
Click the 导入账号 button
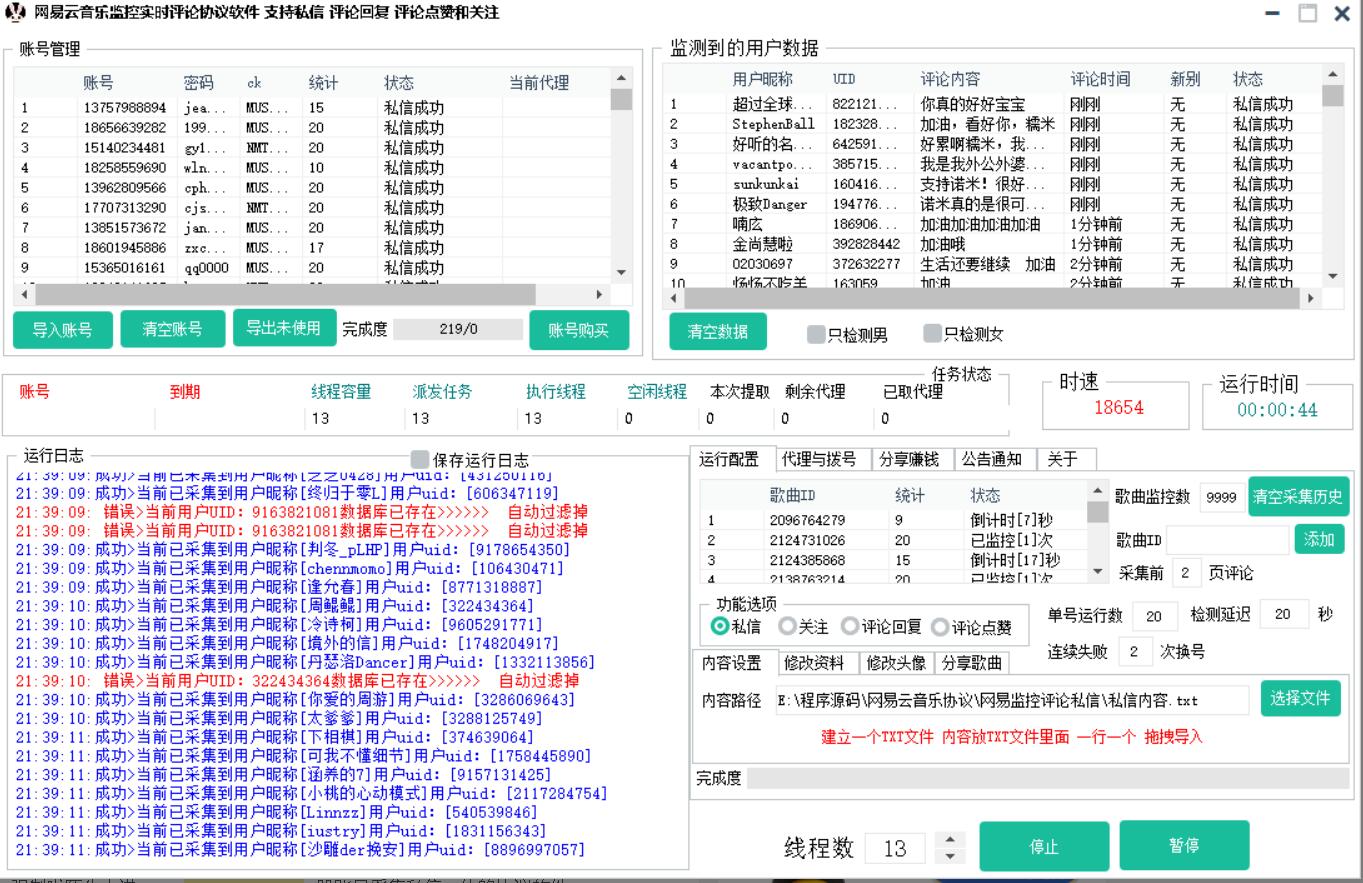click(x=62, y=330)
